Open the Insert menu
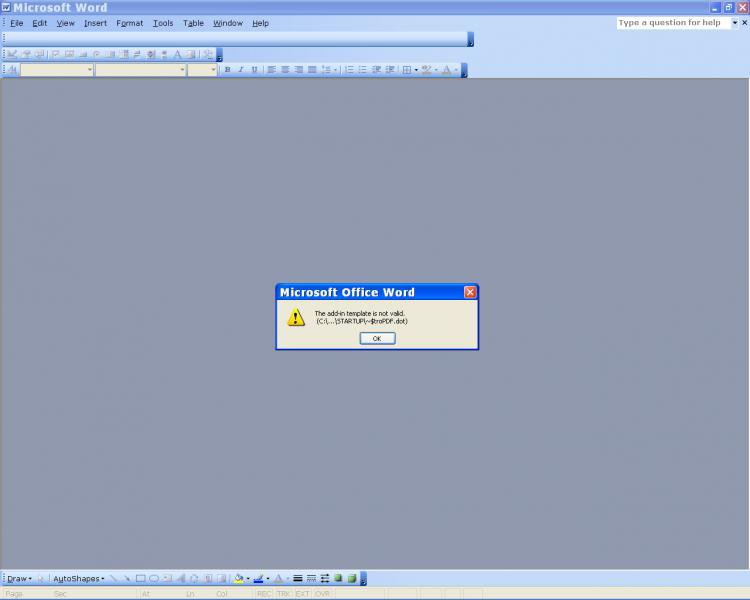The image size is (750, 600). click(95, 23)
